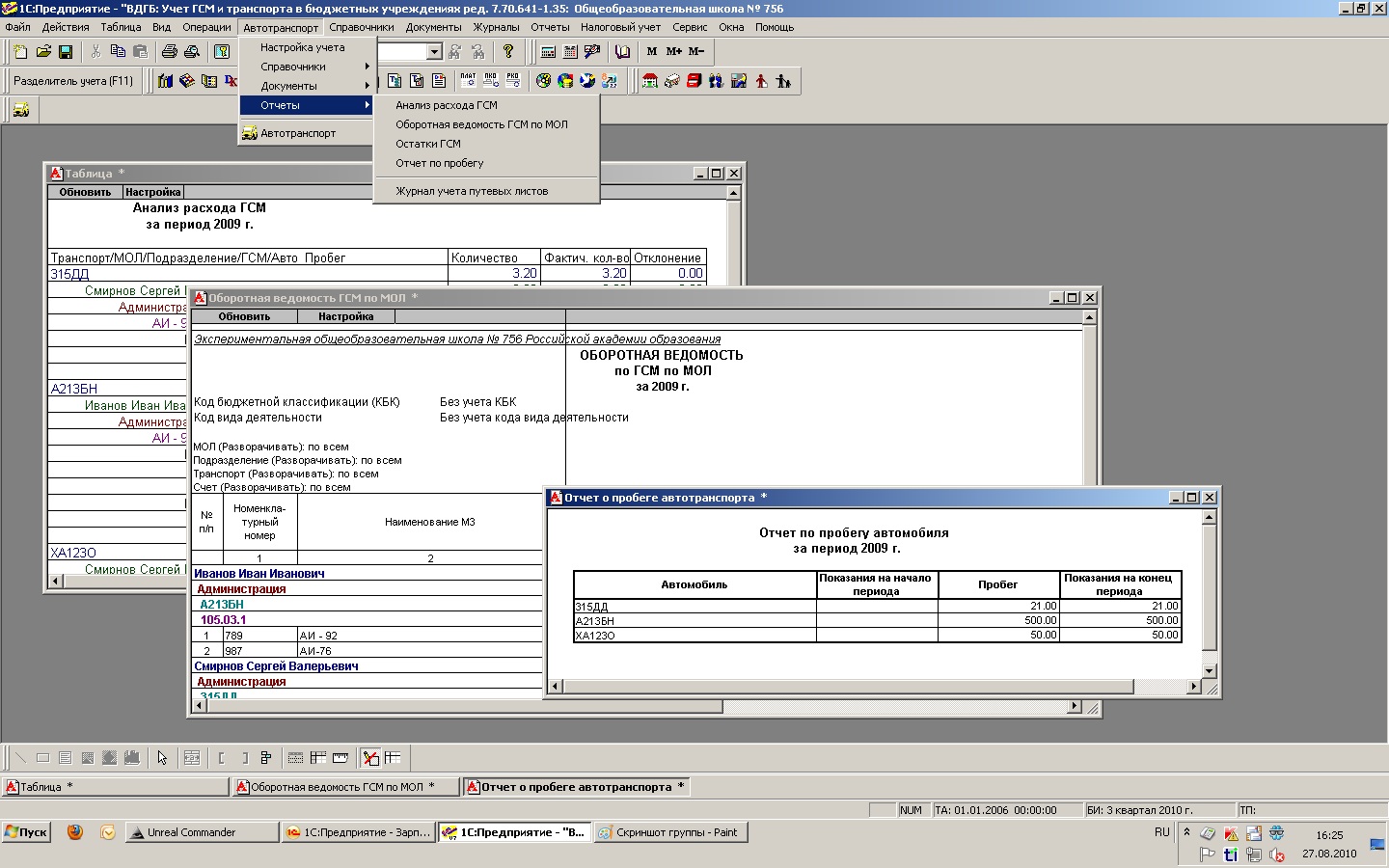
Task: Click cell 315ДД in mileage report
Action: click(x=694, y=607)
